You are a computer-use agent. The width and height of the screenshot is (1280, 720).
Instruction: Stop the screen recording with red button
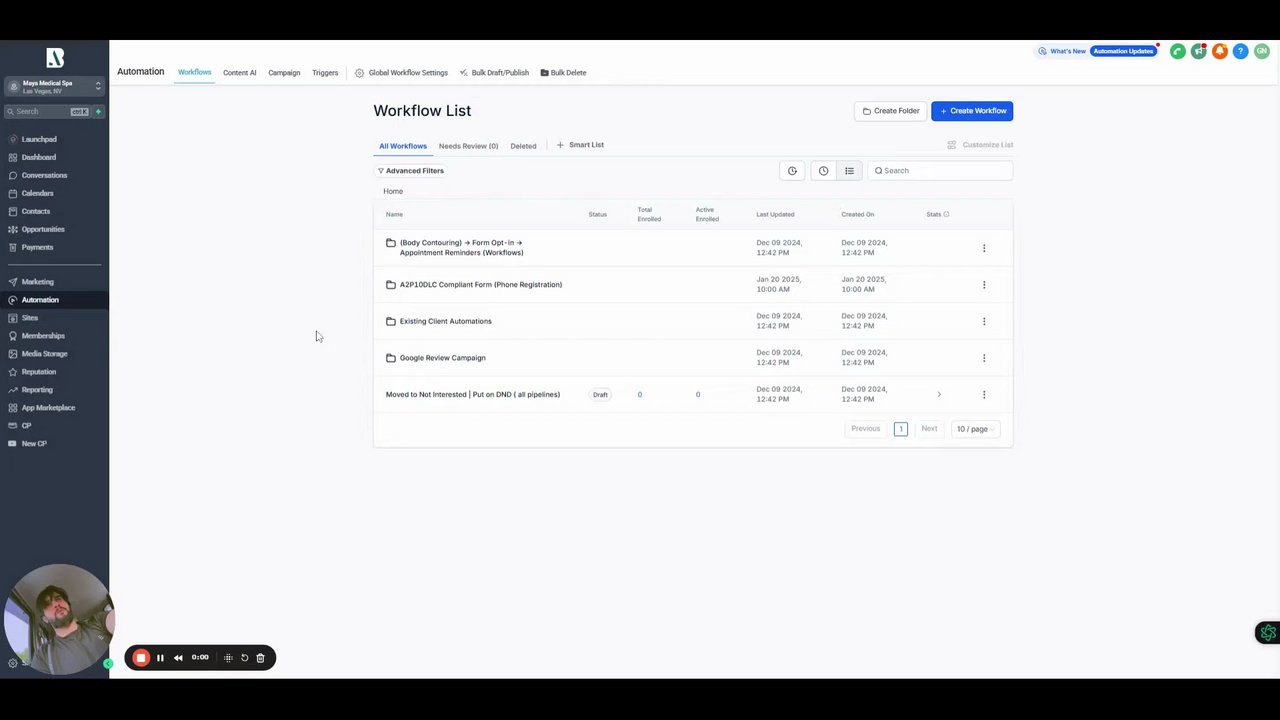(x=141, y=658)
